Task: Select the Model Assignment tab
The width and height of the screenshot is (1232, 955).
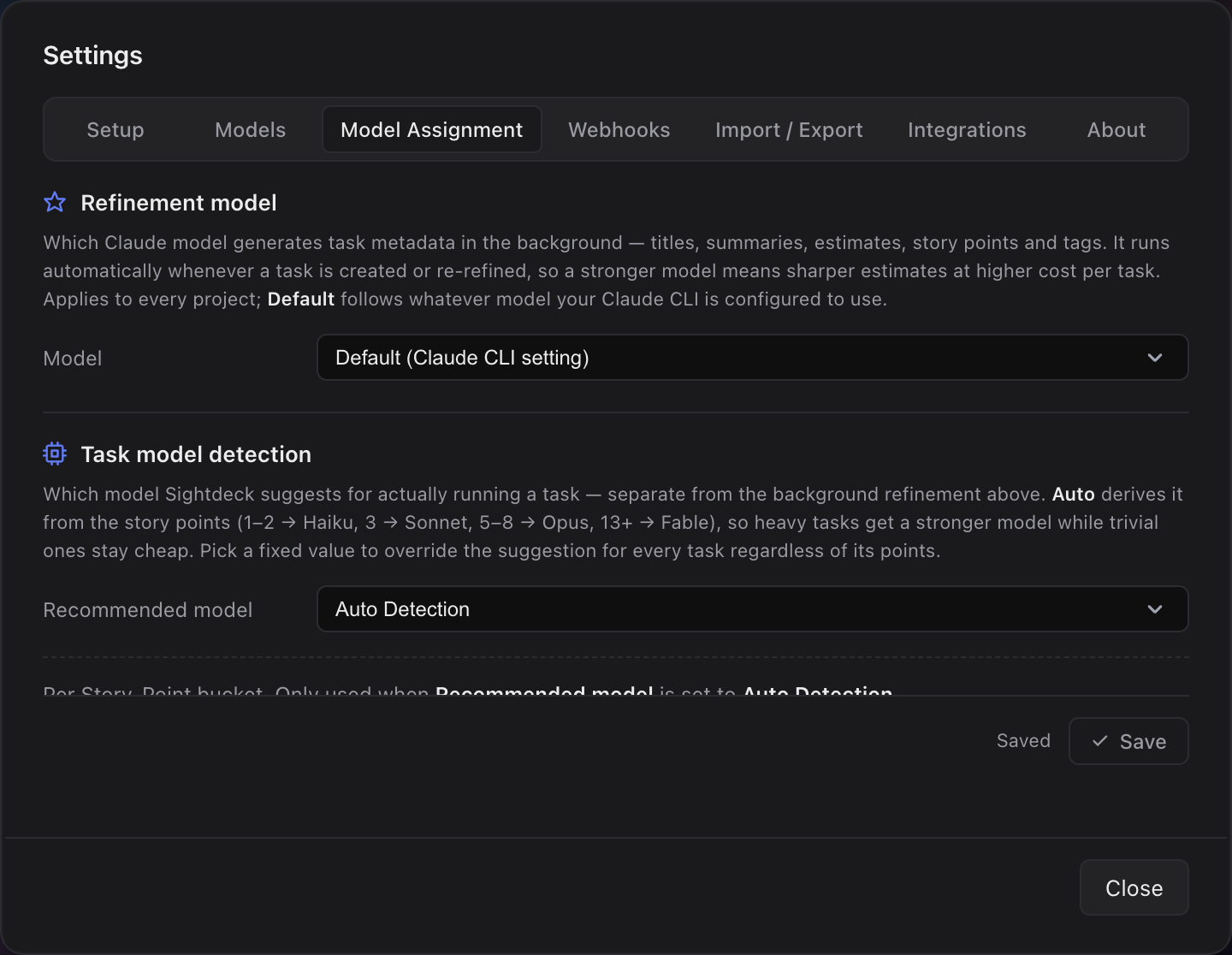Action: pos(432,129)
